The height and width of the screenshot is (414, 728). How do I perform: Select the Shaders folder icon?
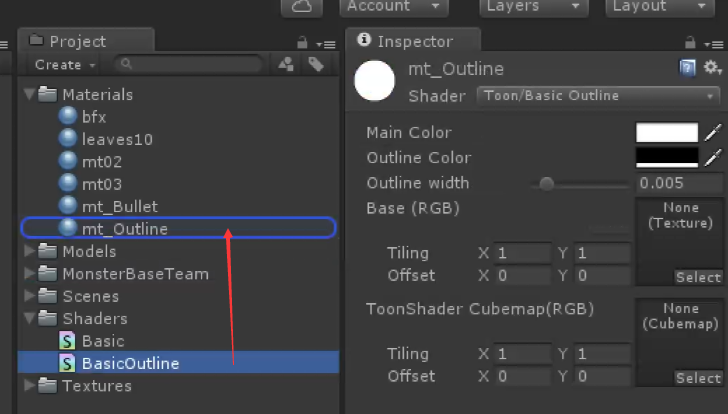47,318
